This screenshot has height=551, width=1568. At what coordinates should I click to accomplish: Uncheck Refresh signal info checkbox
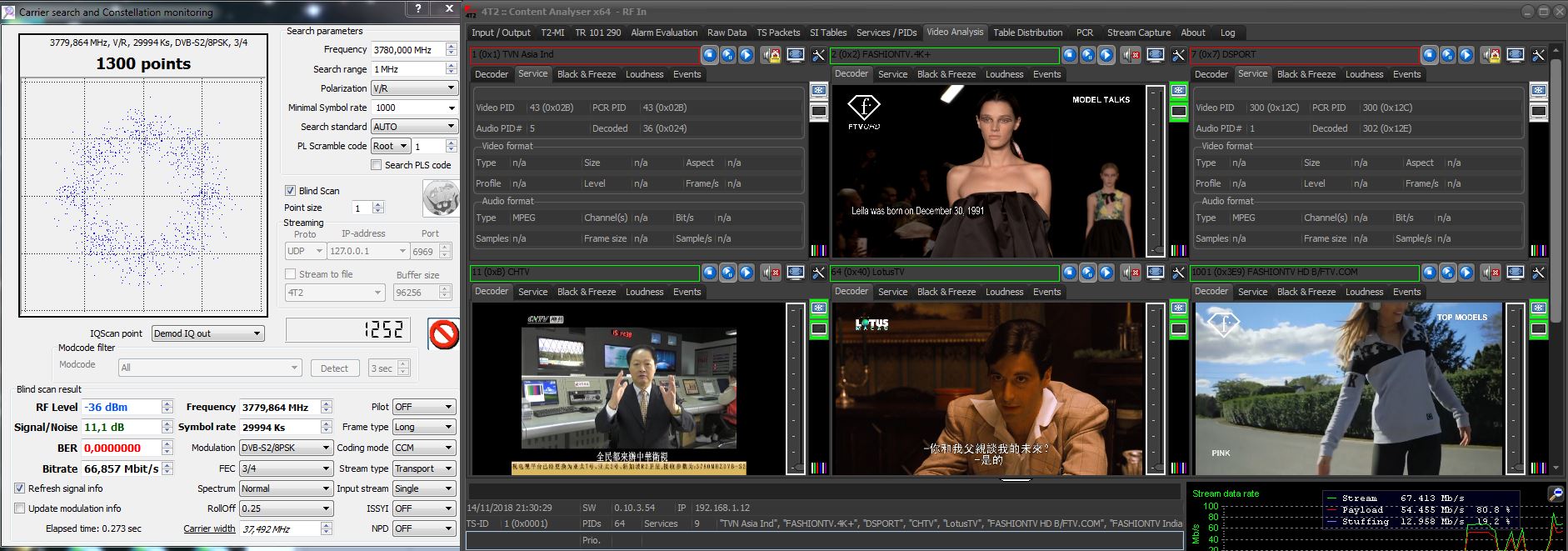pyautogui.click(x=19, y=488)
